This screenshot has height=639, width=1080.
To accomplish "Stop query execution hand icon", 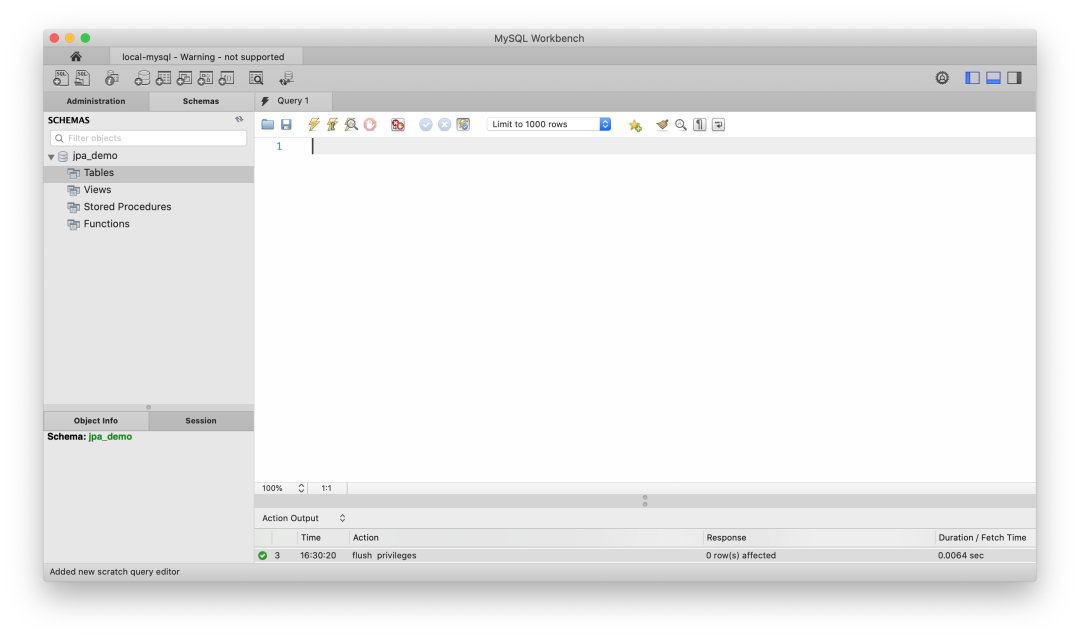I will tap(370, 124).
